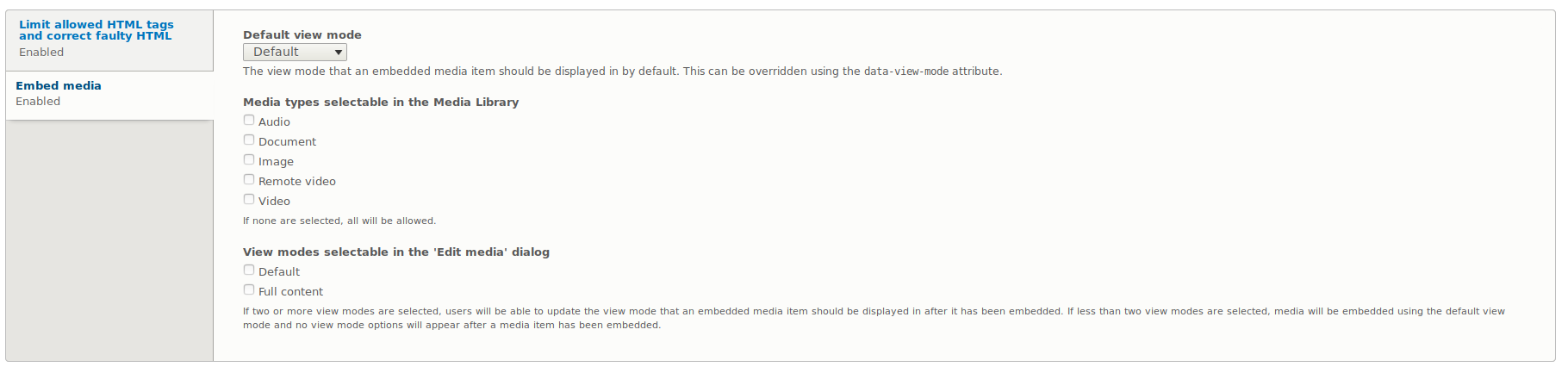This screenshot has height=367, width=1568.
Task: Open the Default view mode dropdown
Action: tap(295, 53)
